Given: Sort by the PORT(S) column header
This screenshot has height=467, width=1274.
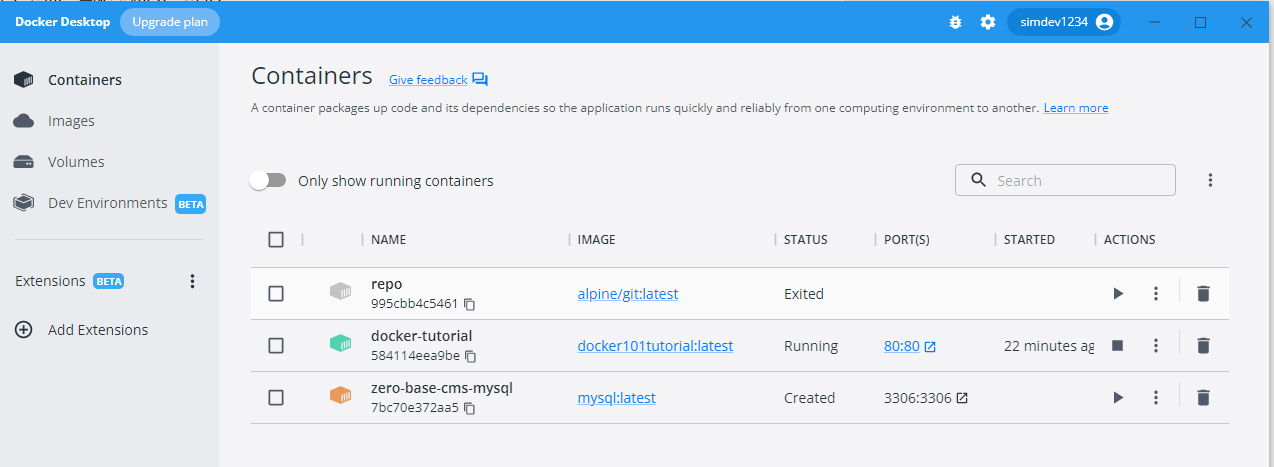Looking at the screenshot, I should (x=907, y=240).
